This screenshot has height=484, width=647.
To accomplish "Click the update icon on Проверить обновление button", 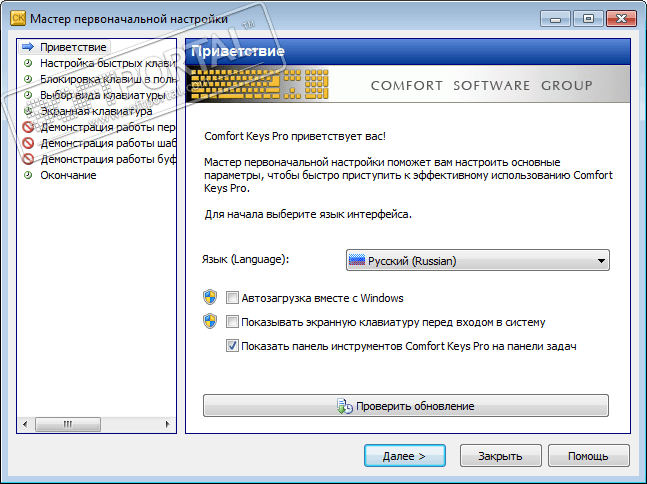I will coord(345,406).
